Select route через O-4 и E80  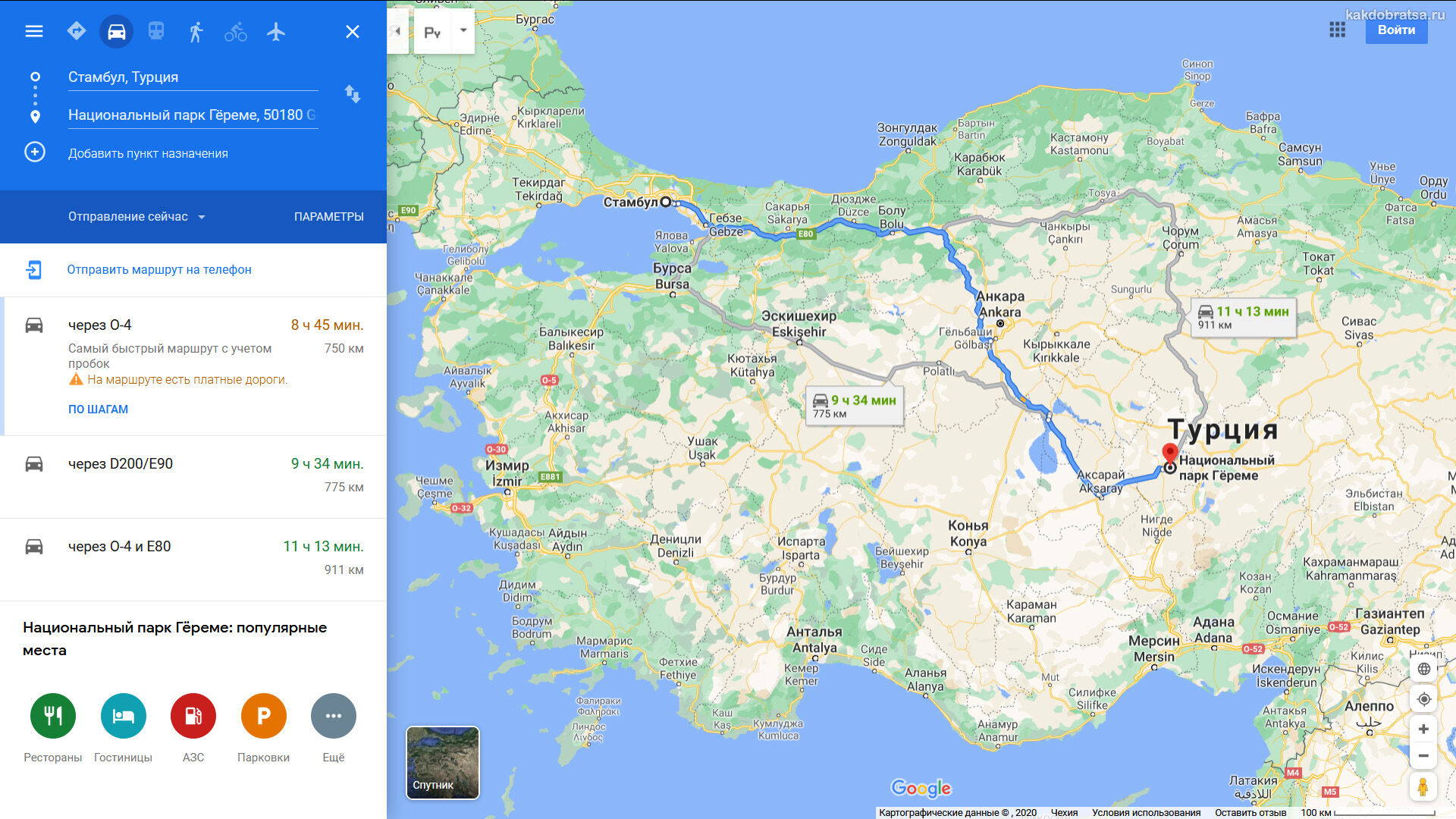[x=193, y=560]
